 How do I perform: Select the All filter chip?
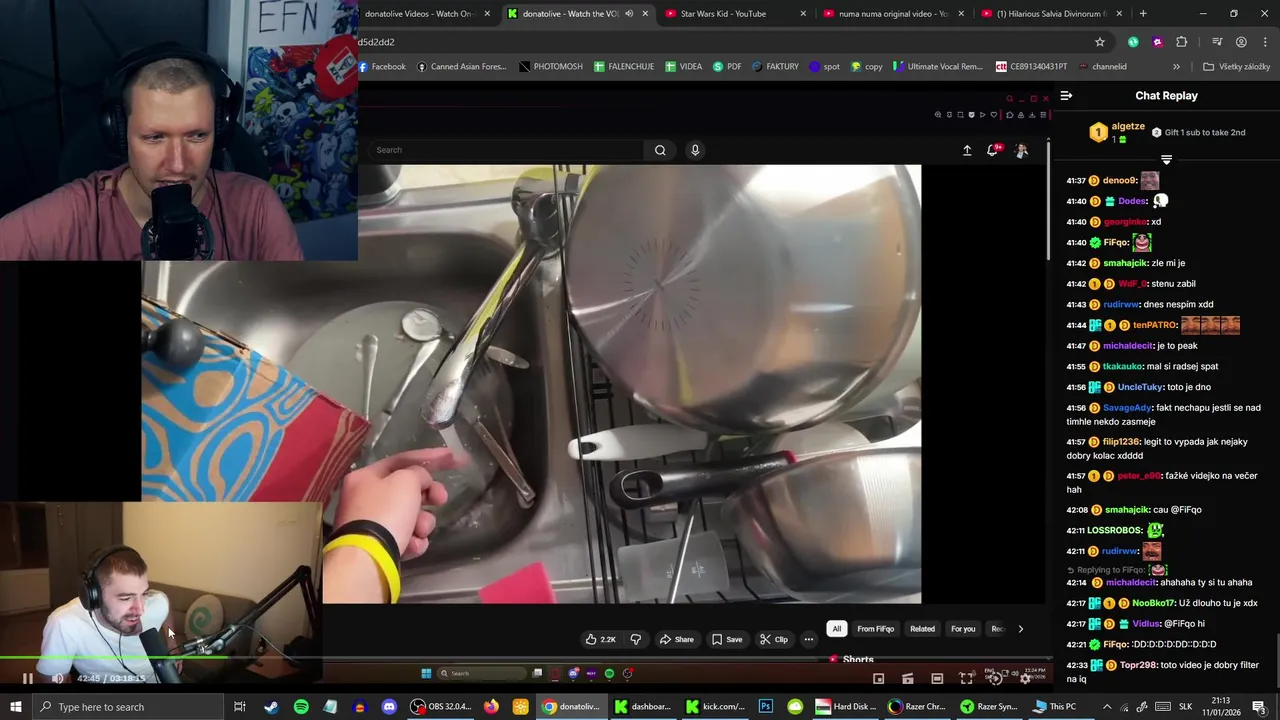point(837,629)
